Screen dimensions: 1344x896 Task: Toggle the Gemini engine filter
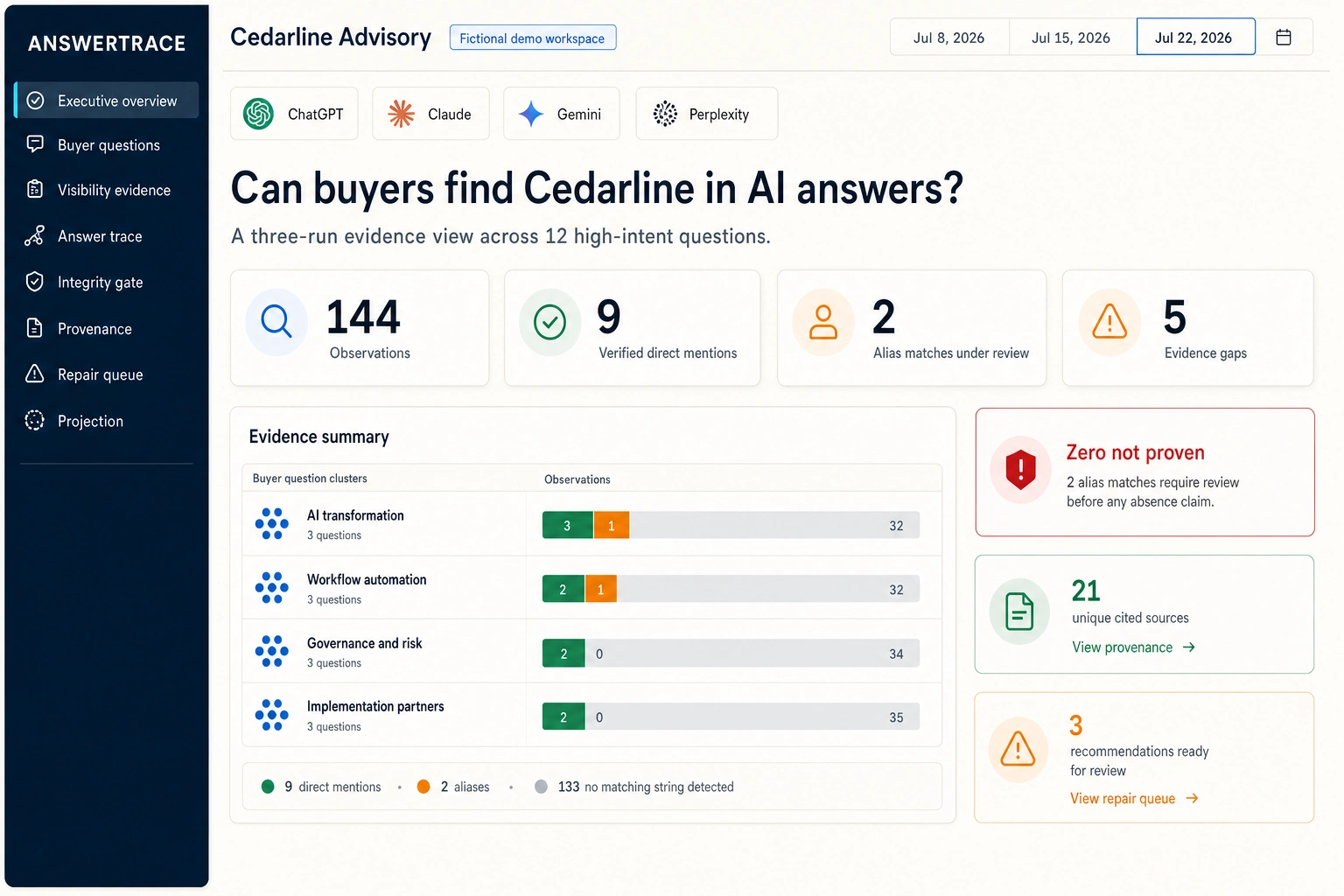tap(562, 114)
